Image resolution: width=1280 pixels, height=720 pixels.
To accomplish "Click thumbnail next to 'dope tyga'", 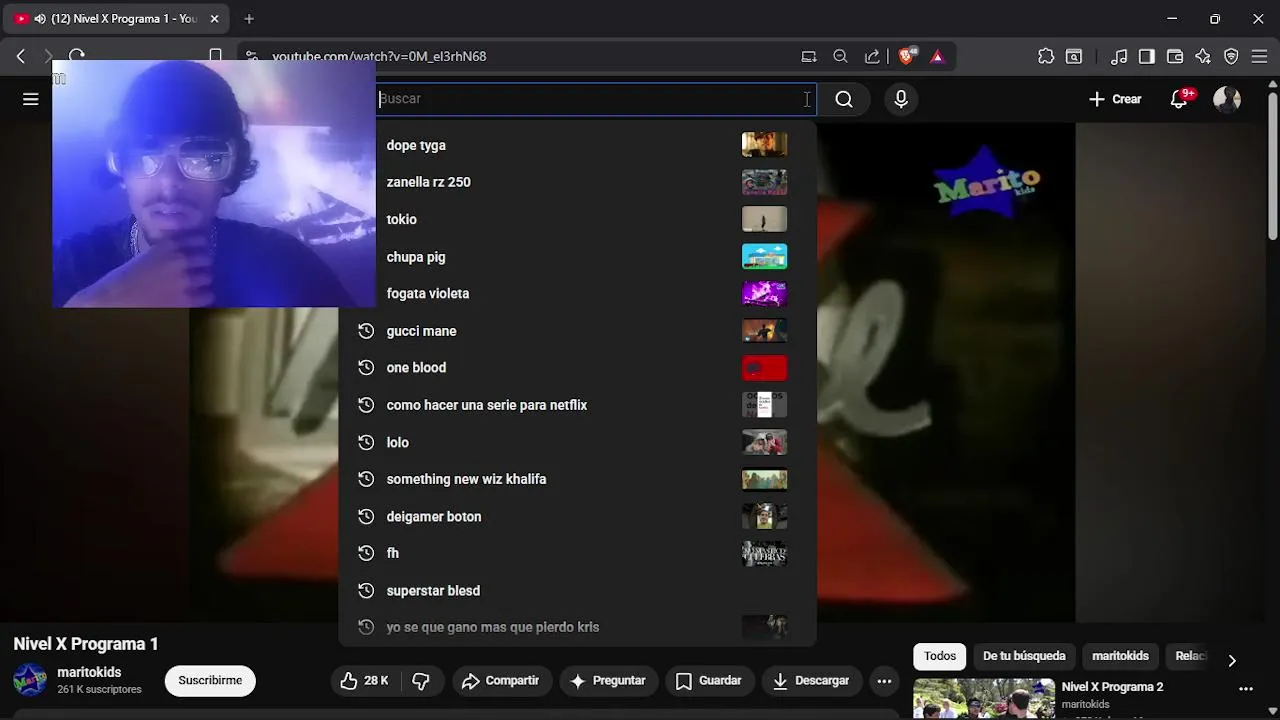I will (x=764, y=145).
